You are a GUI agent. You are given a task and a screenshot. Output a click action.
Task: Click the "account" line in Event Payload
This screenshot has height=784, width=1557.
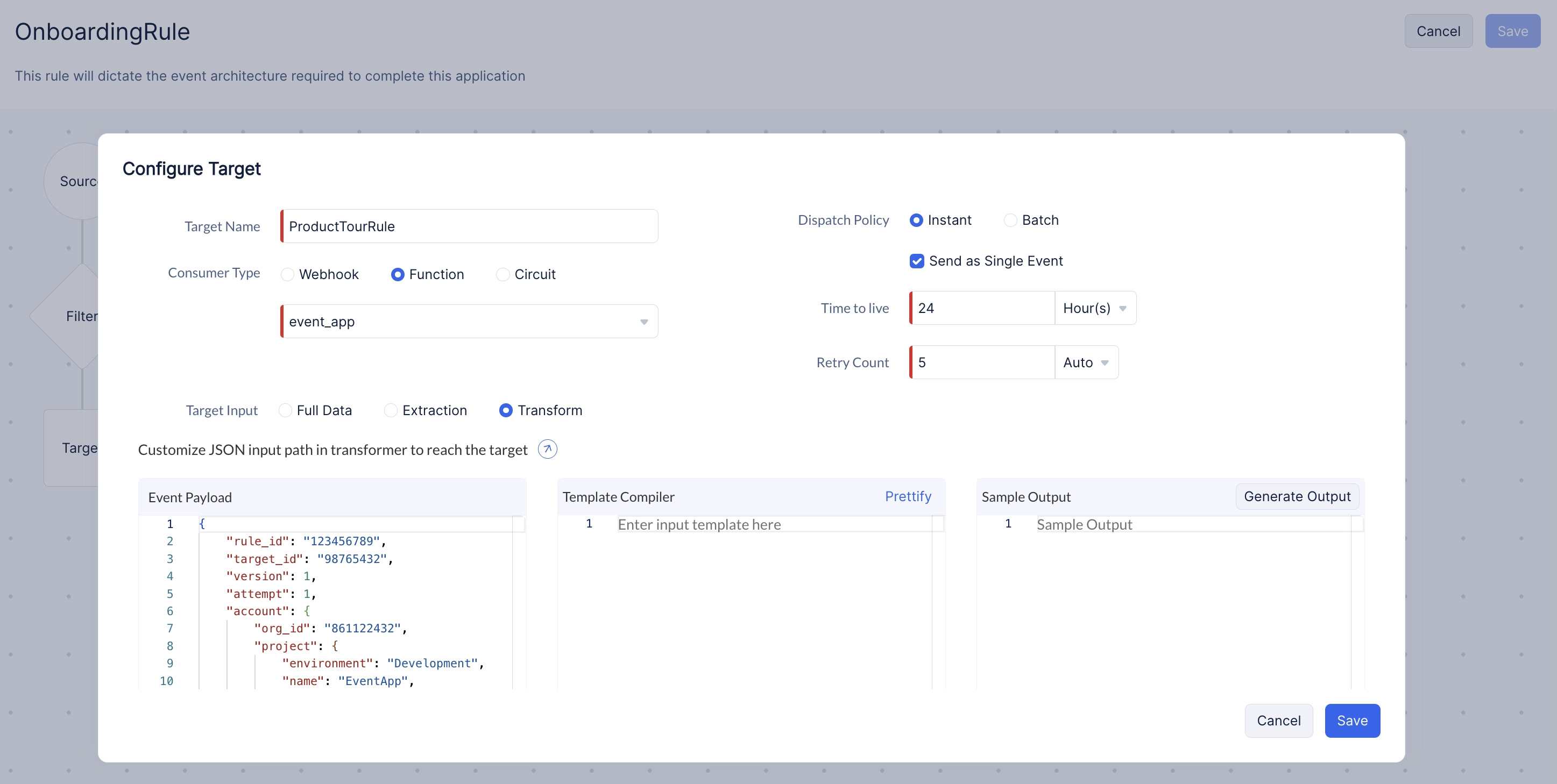pos(268,611)
